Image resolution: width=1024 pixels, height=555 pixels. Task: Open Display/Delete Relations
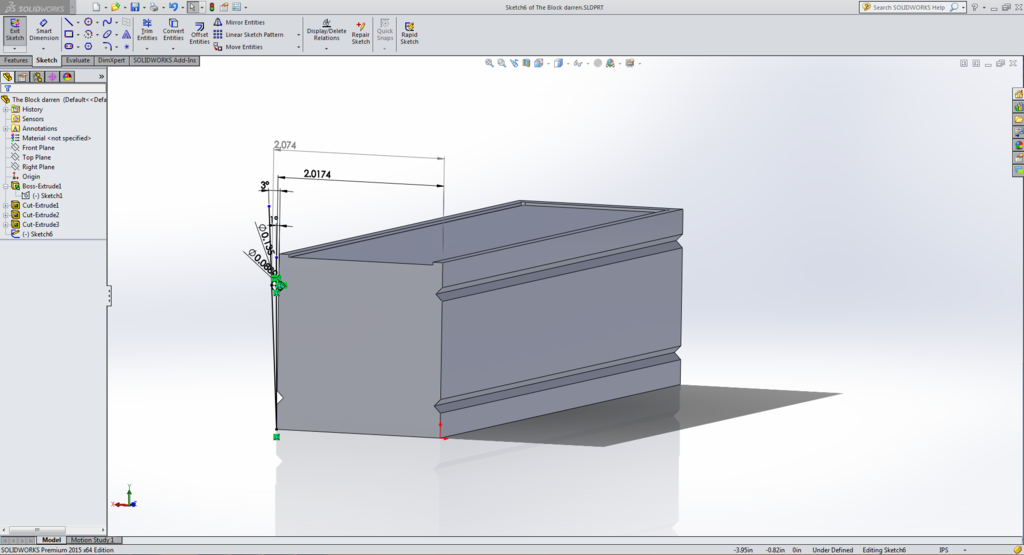tap(327, 30)
